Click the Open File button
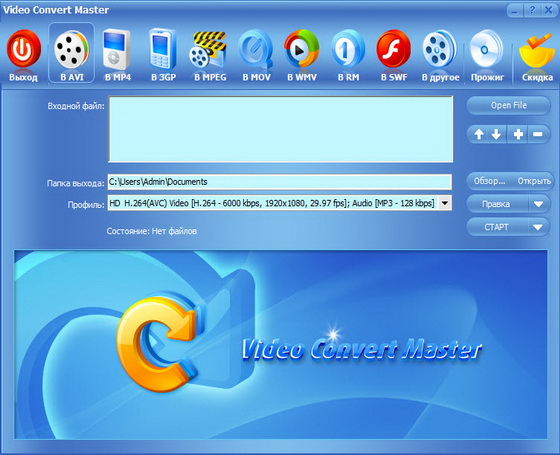560x455 pixels. click(509, 105)
